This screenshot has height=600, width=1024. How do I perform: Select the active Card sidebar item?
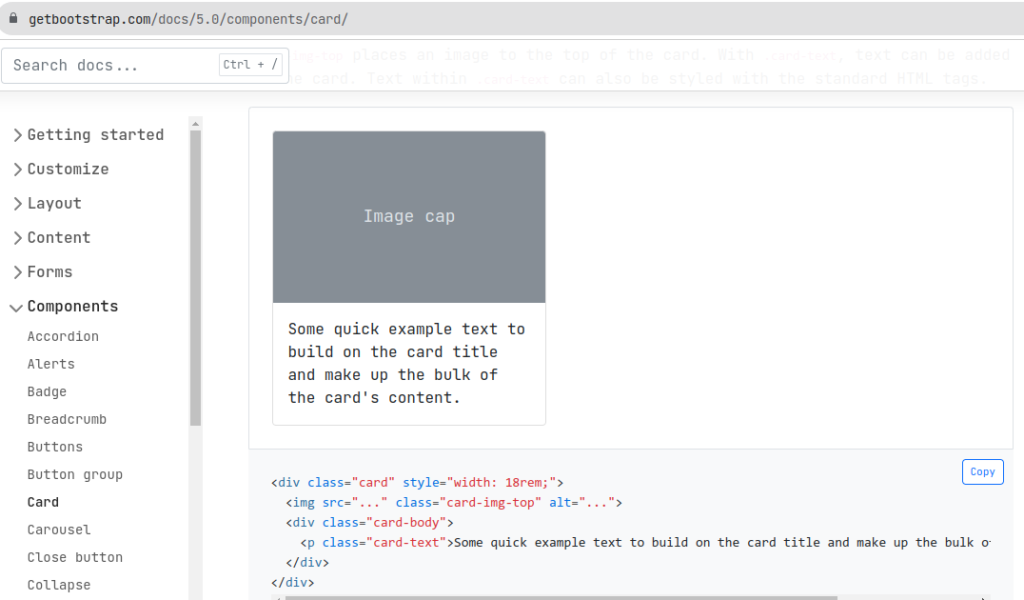tap(43, 502)
